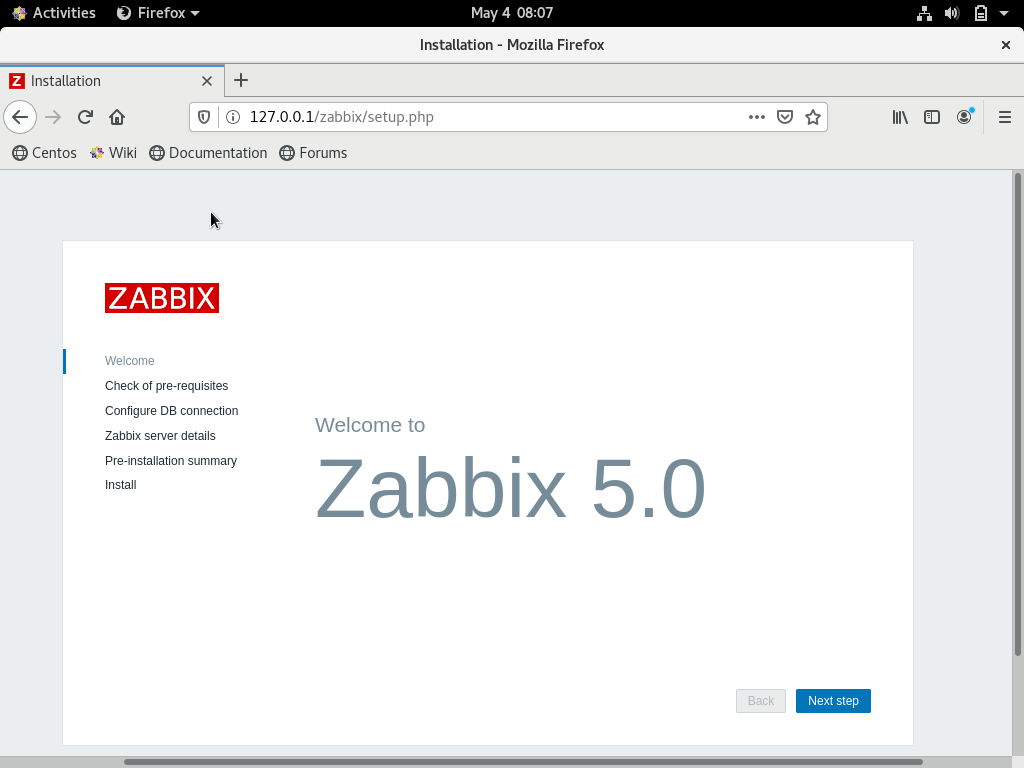The height and width of the screenshot is (768, 1024).
Task: Click the Zabbix logo
Action: (162, 298)
